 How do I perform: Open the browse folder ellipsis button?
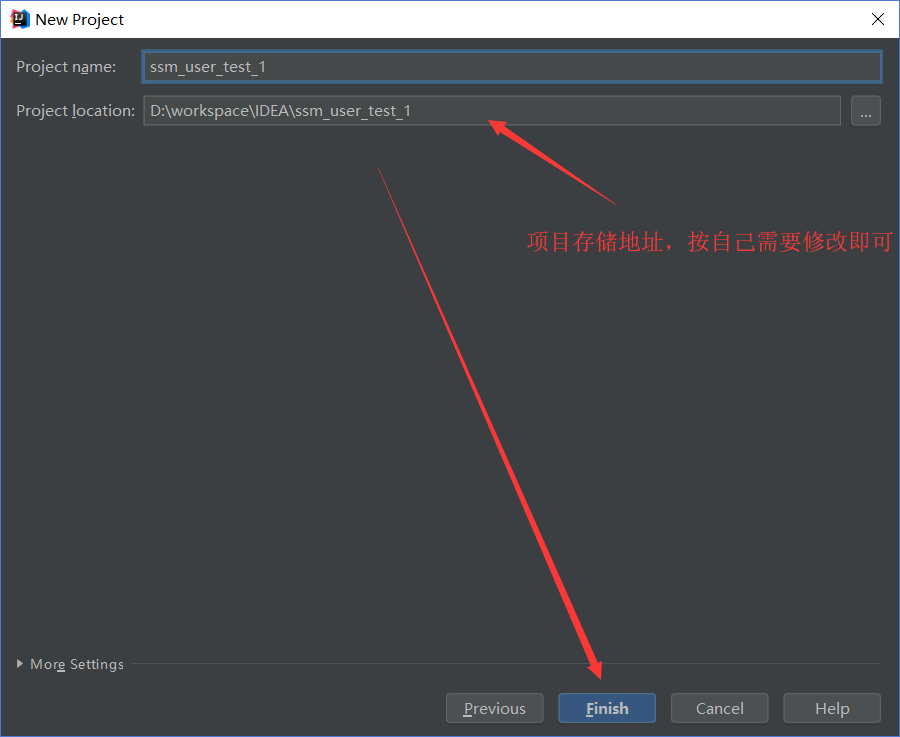[x=866, y=110]
